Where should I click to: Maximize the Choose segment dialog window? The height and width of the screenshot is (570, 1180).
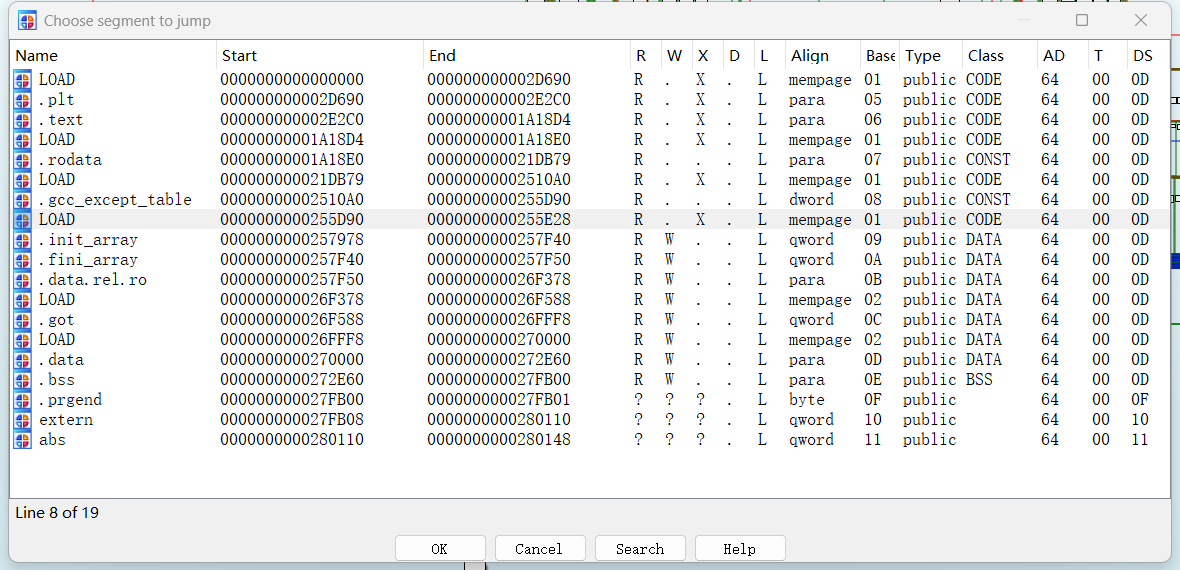point(1082,20)
